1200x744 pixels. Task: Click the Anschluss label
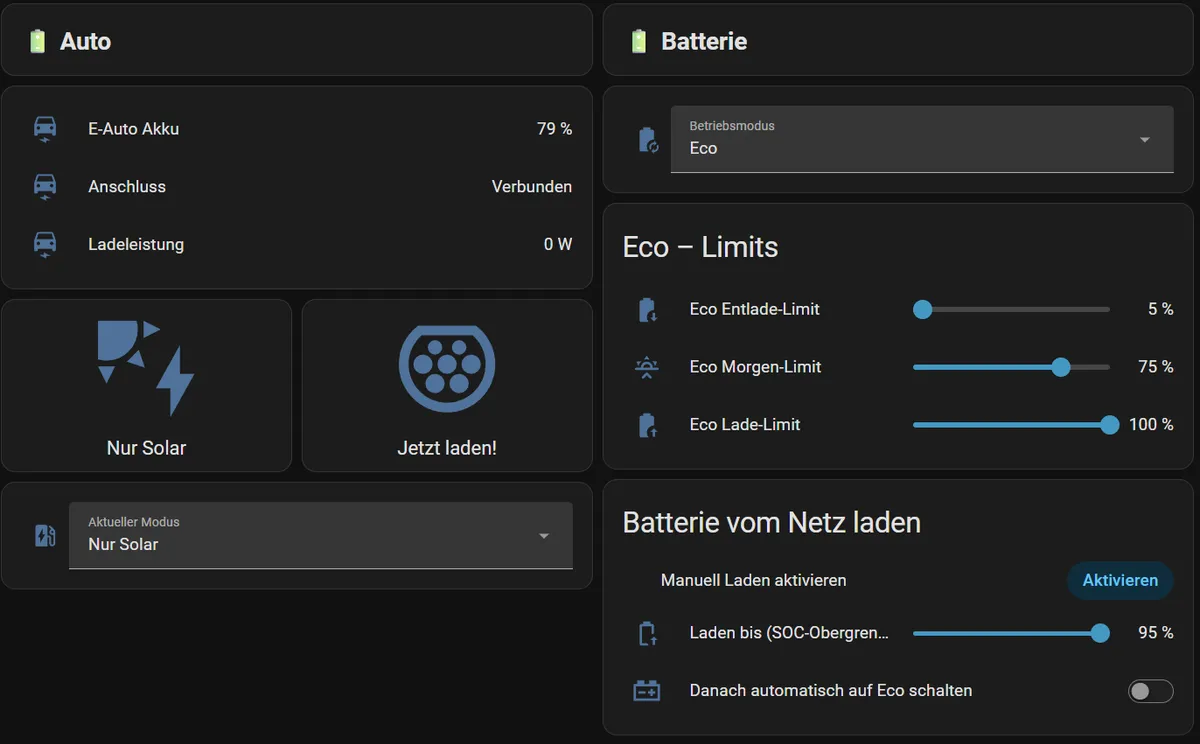(x=127, y=187)
